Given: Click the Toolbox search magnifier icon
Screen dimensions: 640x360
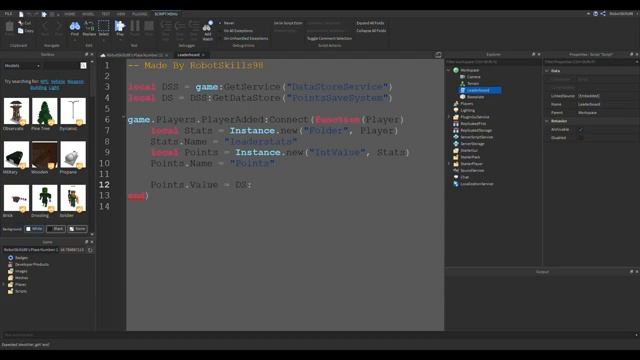Looking at the screenshot, I should click(x=83, y=65).
